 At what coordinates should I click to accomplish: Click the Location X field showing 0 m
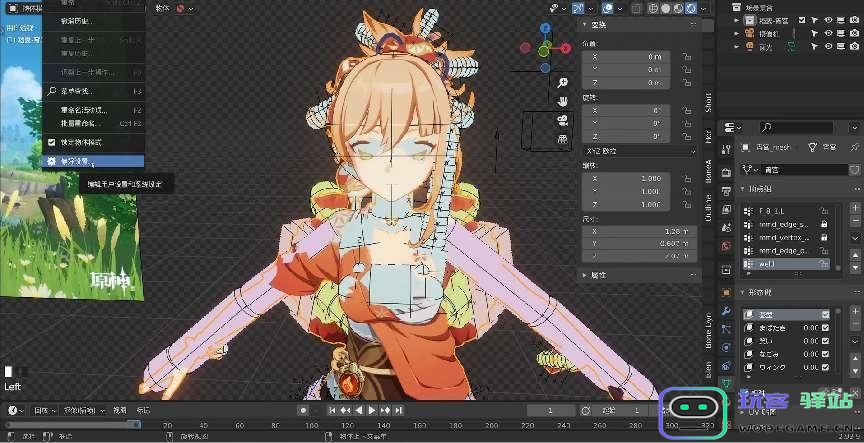627,57
